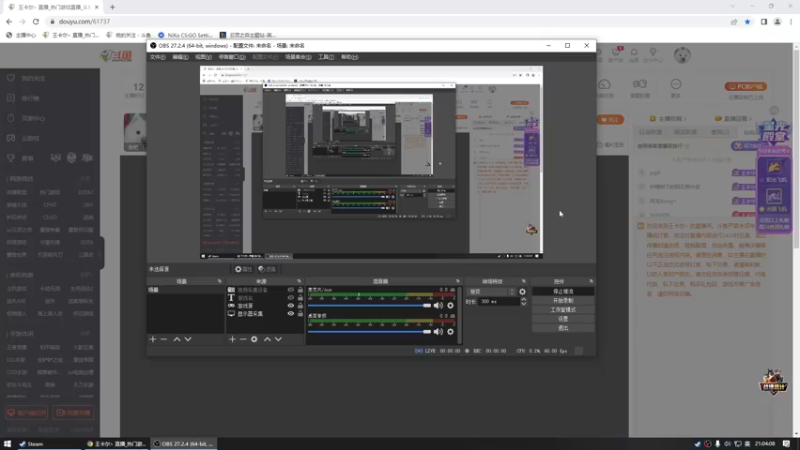Open desktop audio settings gear
This screenshot has height=450, width=800.
pyautogui.click(x=450, y=332)
